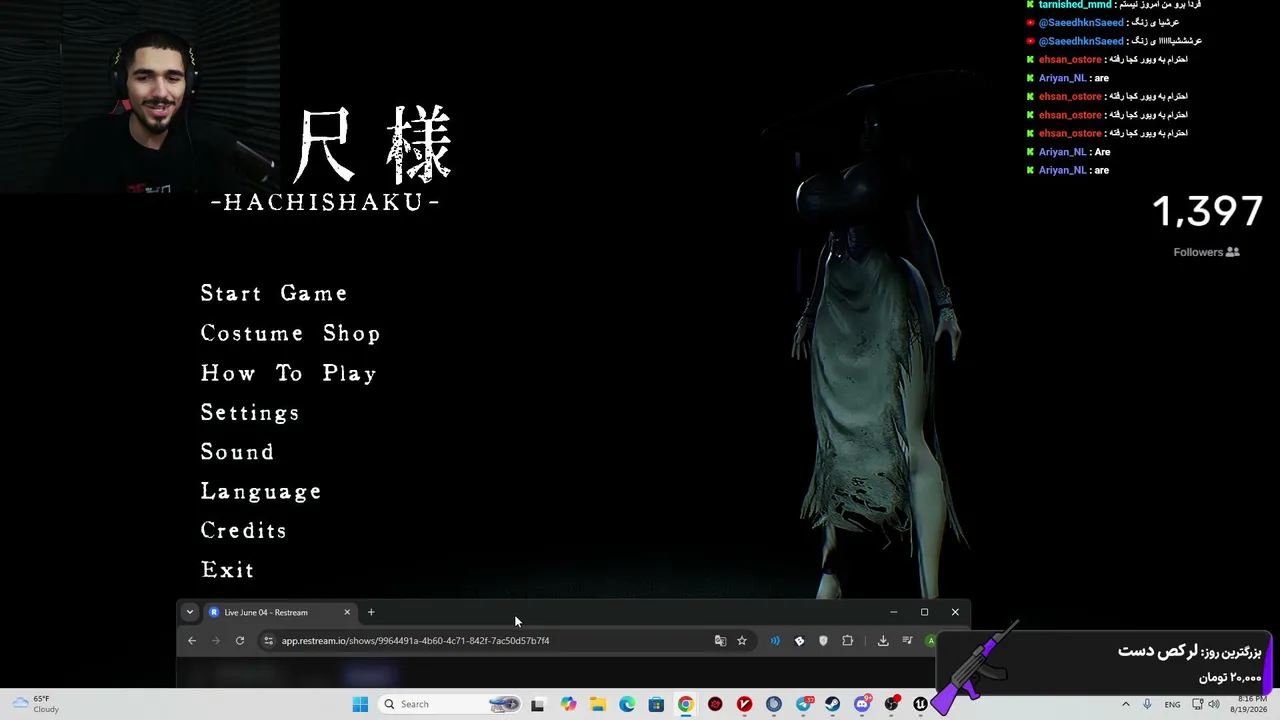Open the volume tray icon
Screen dimensions: 1280x720
[1215, 704]
